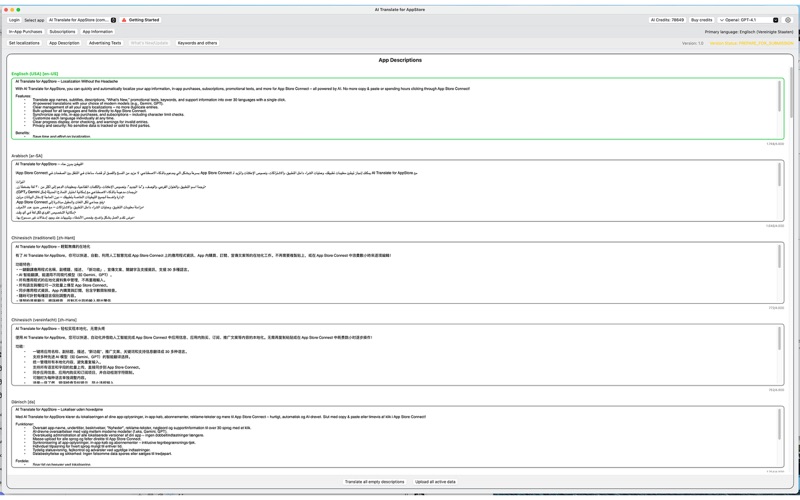Image resolution: width=800 pixels, height=500 pixels.
Task: Open the App Information section
Action: pos(97,32)
